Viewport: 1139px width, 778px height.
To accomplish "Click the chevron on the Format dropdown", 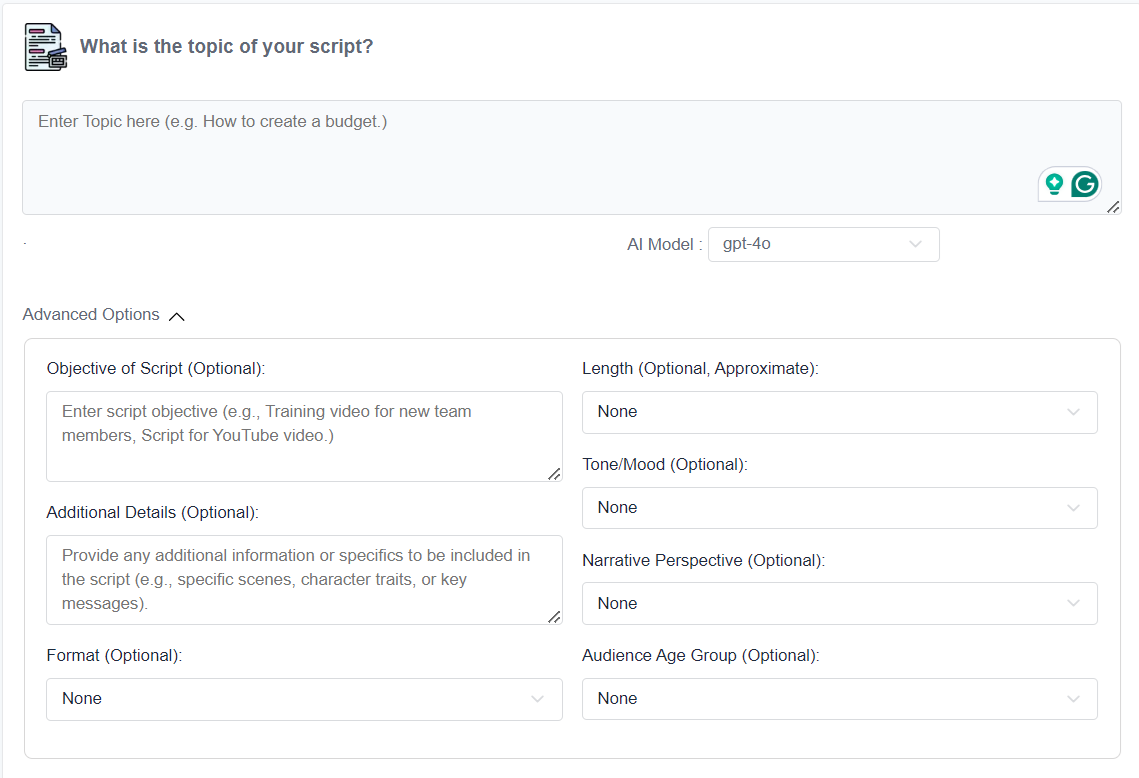I will [x=537, y=699].
